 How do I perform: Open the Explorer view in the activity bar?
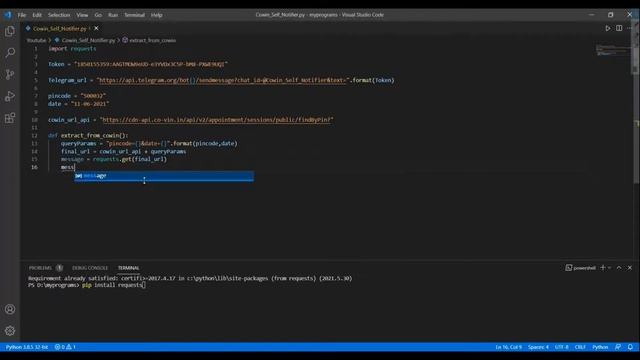pos(10,31)
